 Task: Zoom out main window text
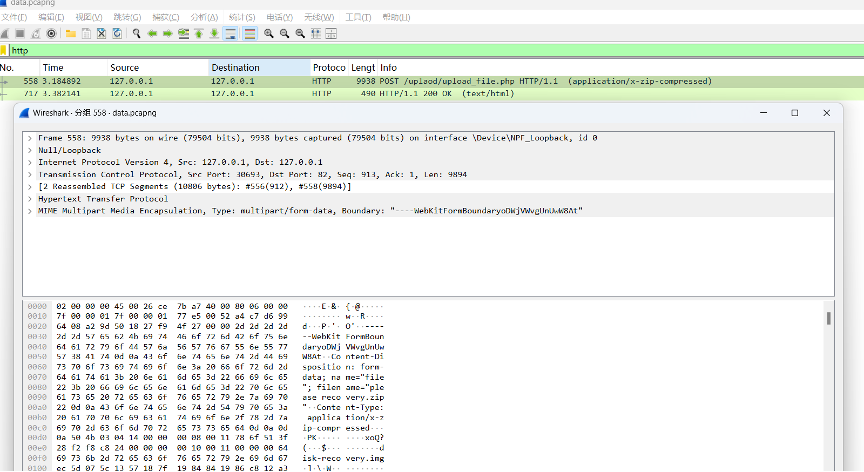tap(284, 34)
